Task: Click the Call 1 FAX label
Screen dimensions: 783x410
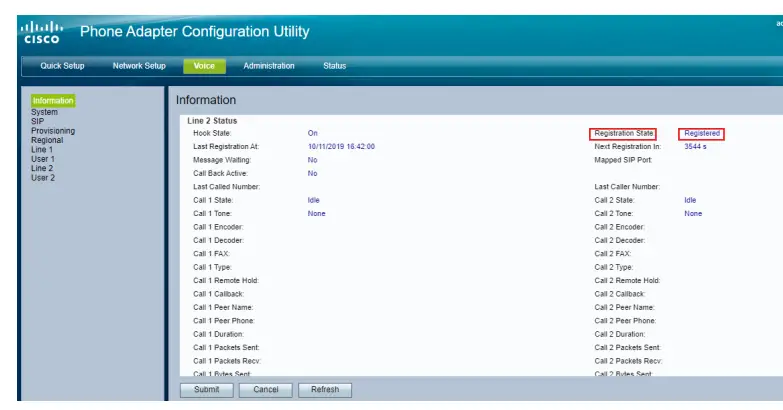Action: 211,254
